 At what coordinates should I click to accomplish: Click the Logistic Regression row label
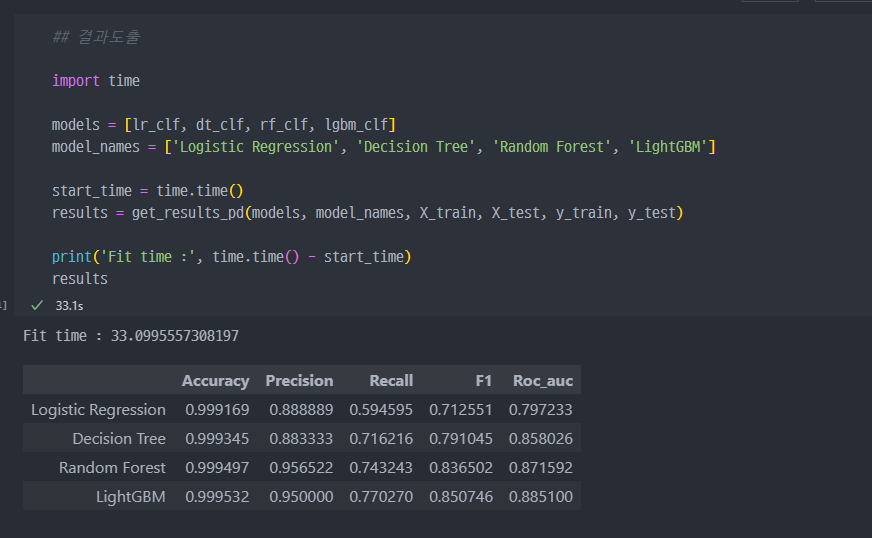click(98, 410)
